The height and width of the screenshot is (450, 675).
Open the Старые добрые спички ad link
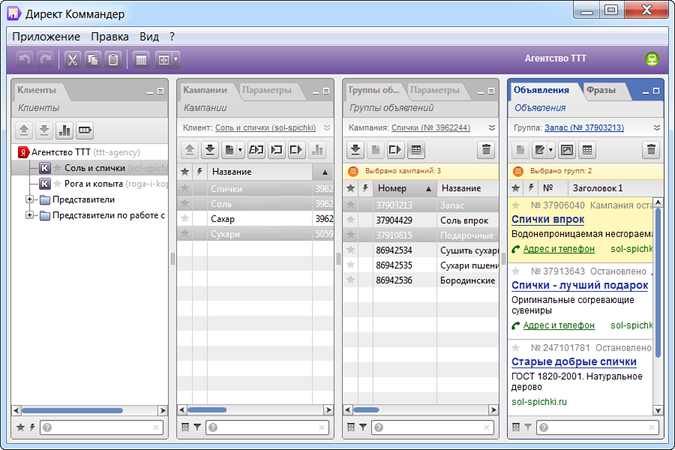574,362
